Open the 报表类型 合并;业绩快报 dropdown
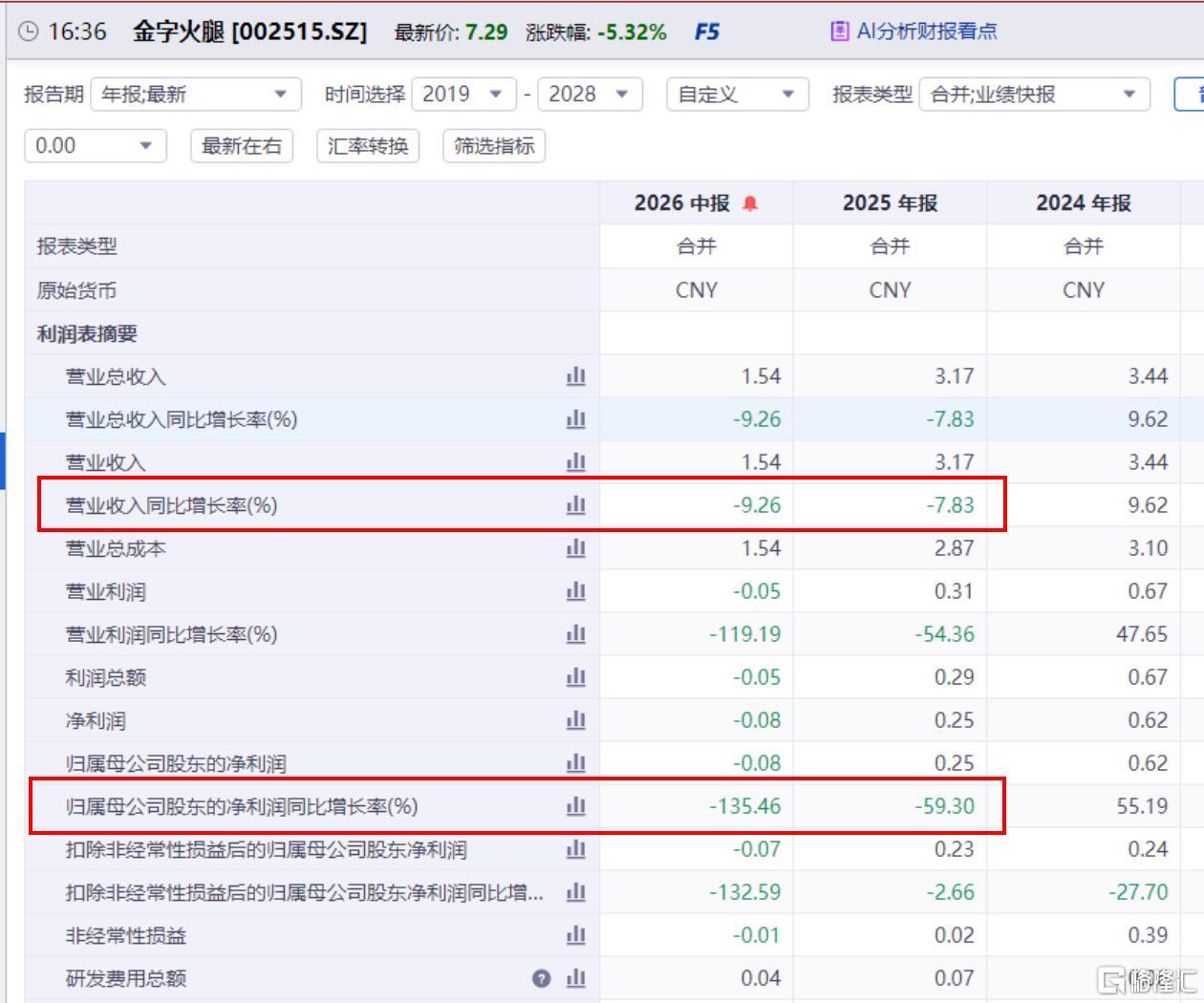 1036,94
